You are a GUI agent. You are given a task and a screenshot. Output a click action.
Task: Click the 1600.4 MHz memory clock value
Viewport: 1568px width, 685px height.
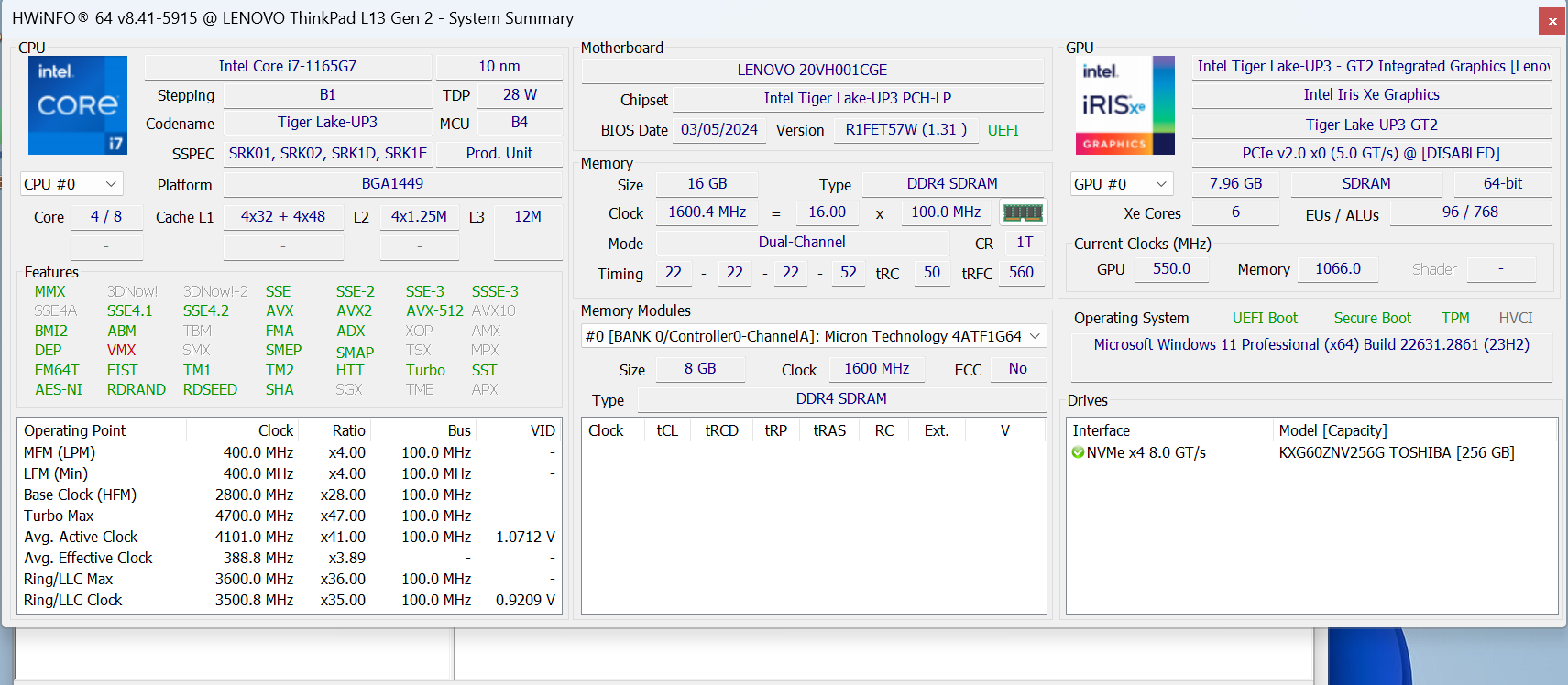(707, 212)
